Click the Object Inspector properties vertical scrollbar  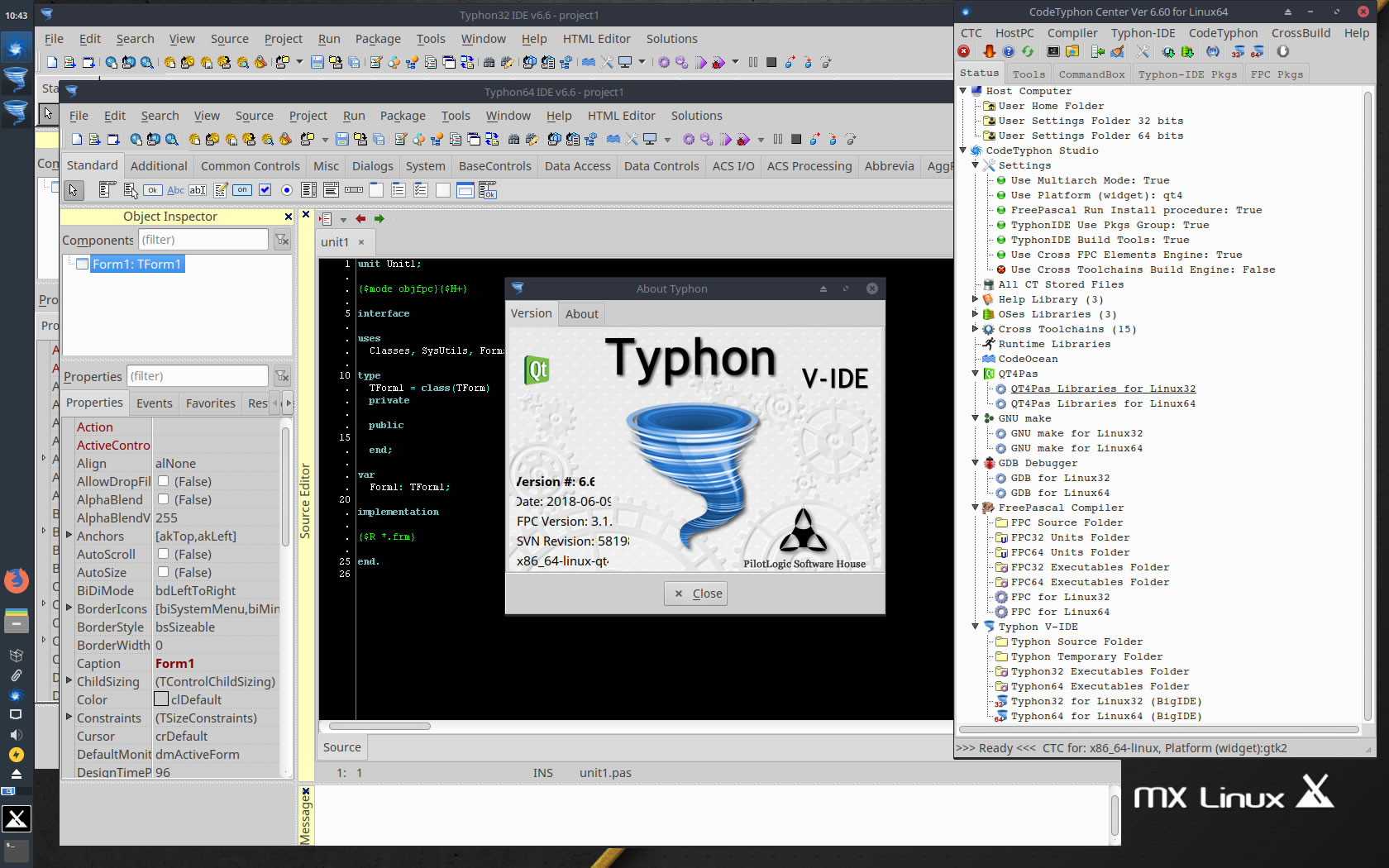pyautogui.click(x=285, y=488)
